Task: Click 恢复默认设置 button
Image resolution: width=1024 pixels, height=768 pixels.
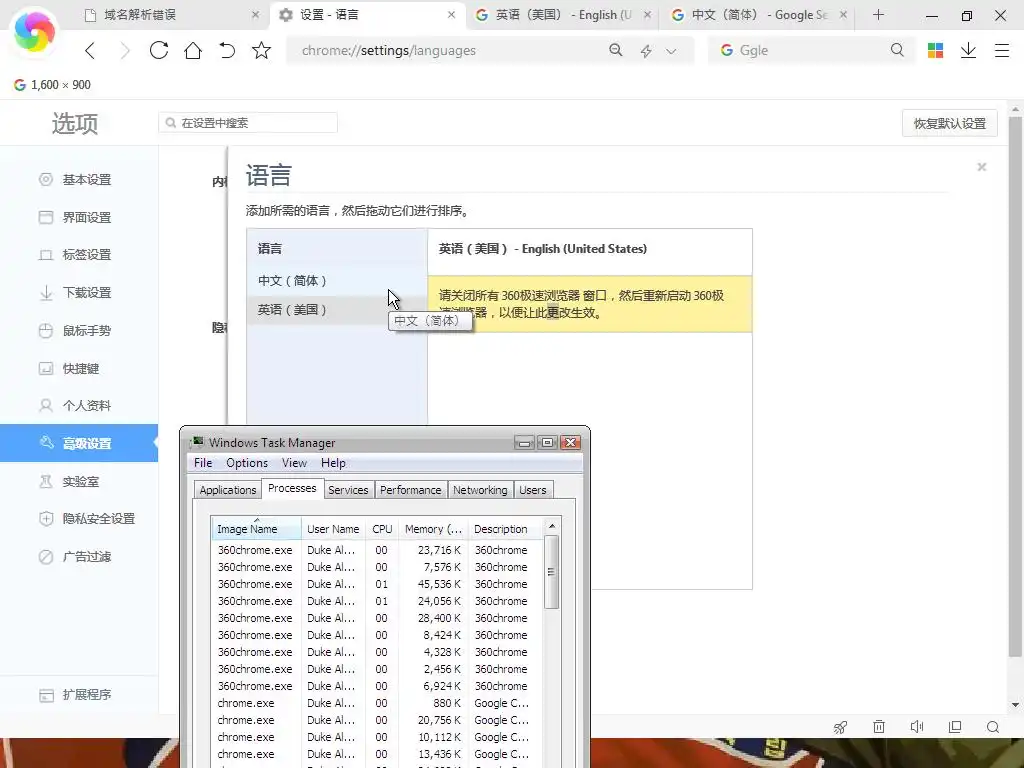Action: tap(950, 123)
